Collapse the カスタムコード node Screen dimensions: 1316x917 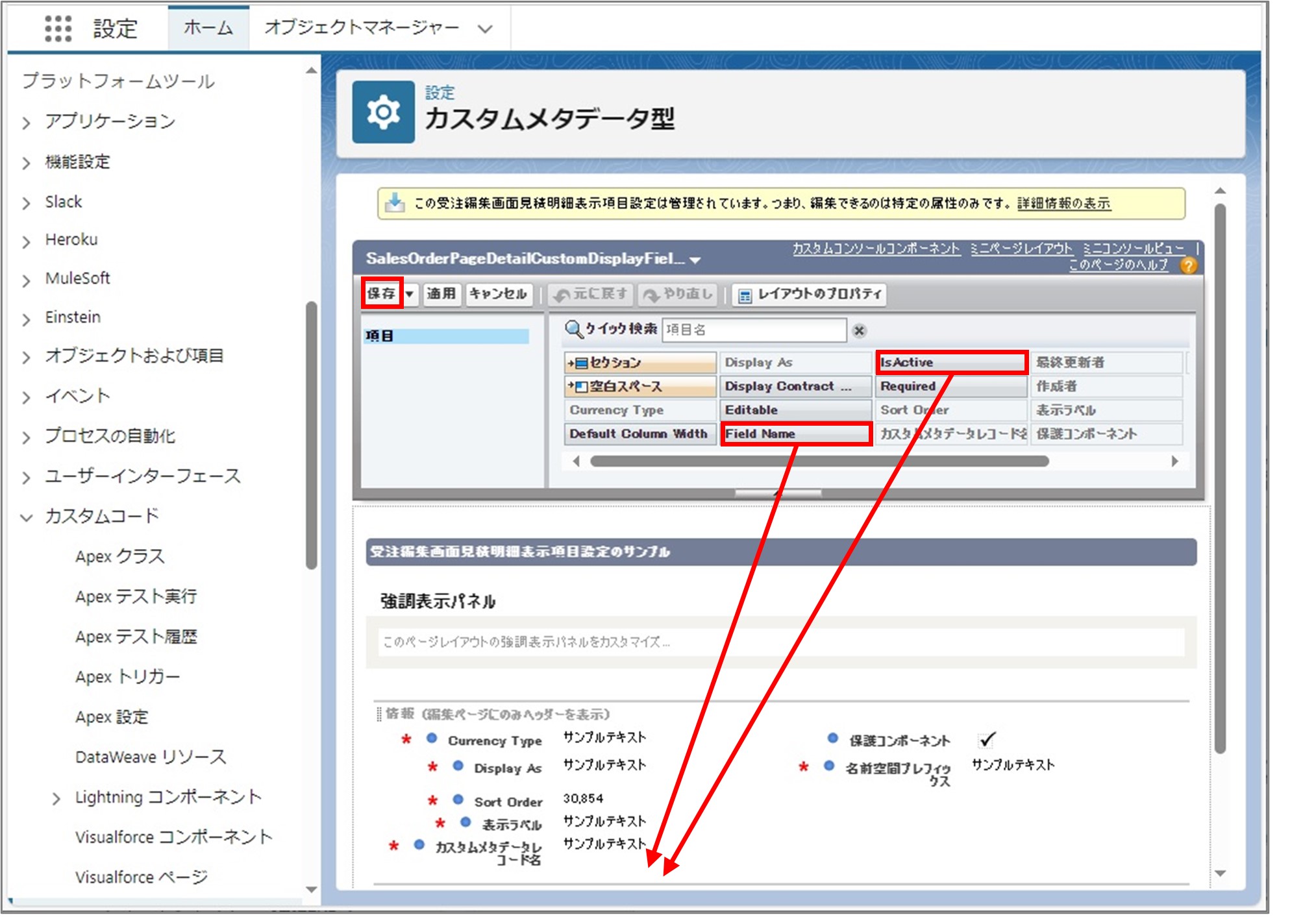pos(26,517)
